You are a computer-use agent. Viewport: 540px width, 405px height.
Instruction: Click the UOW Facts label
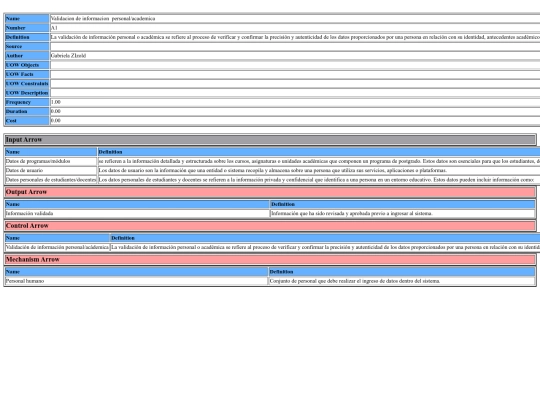tap(27, 74)
